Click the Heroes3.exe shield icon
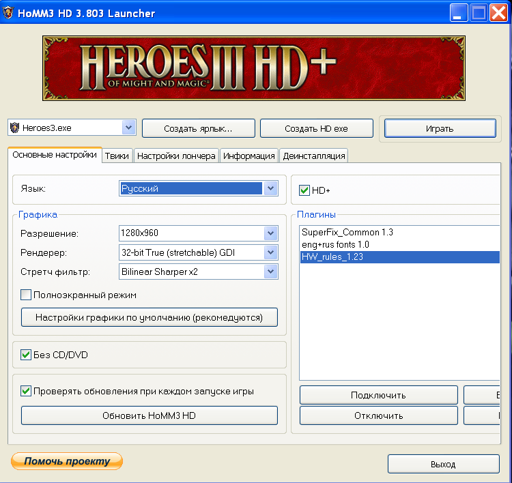This screenshot has height=483, width=512. tap(14, 127)
